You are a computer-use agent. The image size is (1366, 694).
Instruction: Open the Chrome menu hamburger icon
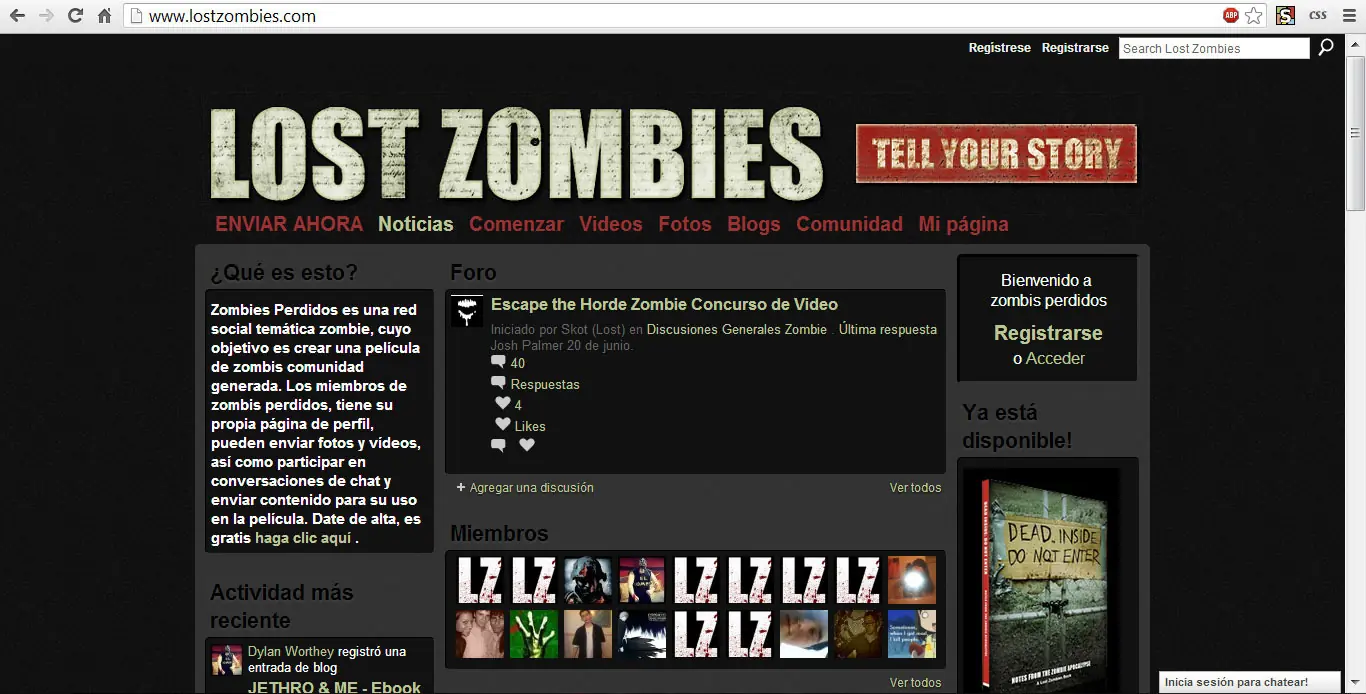(x=1349, y=16)
